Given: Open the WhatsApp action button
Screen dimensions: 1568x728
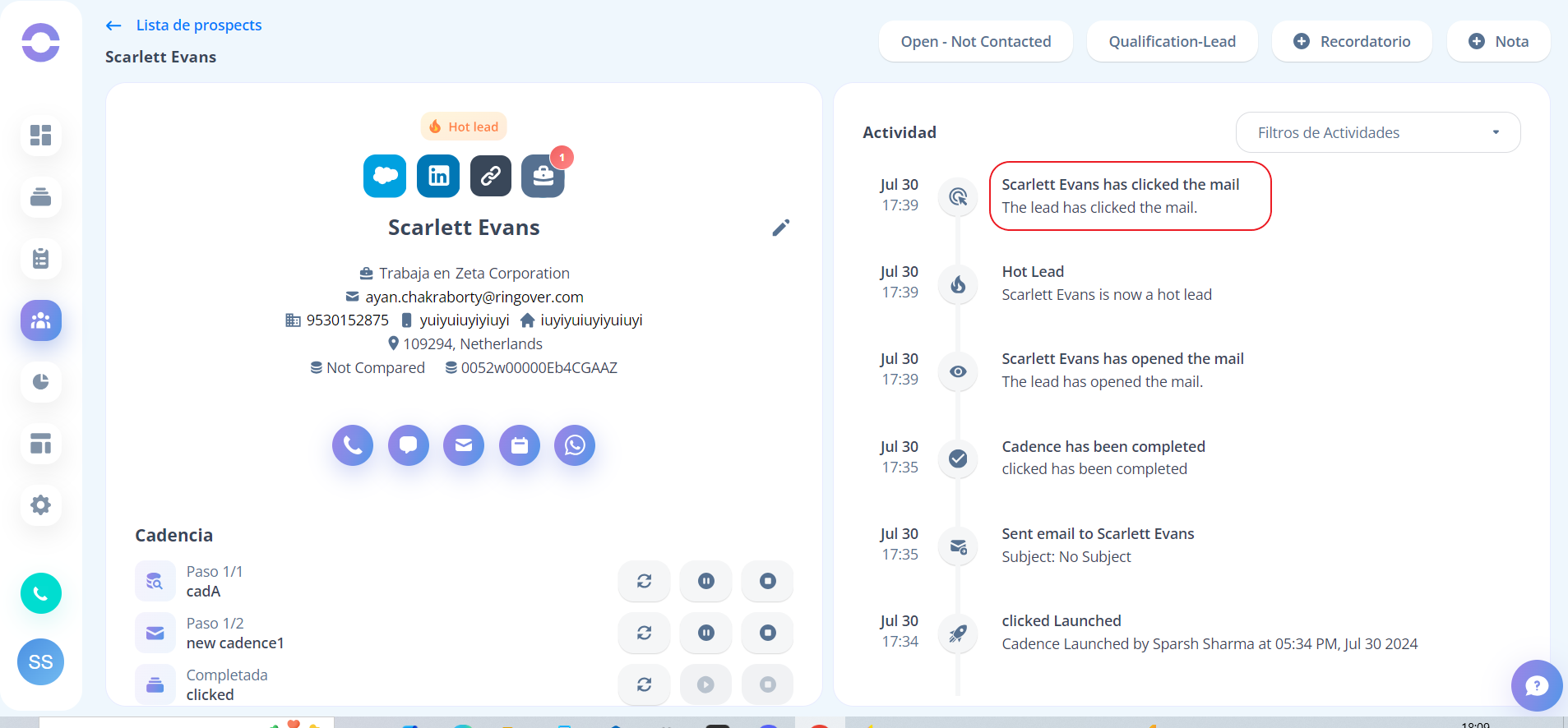Looking at the screenshot, I should [x=575, y=445].
